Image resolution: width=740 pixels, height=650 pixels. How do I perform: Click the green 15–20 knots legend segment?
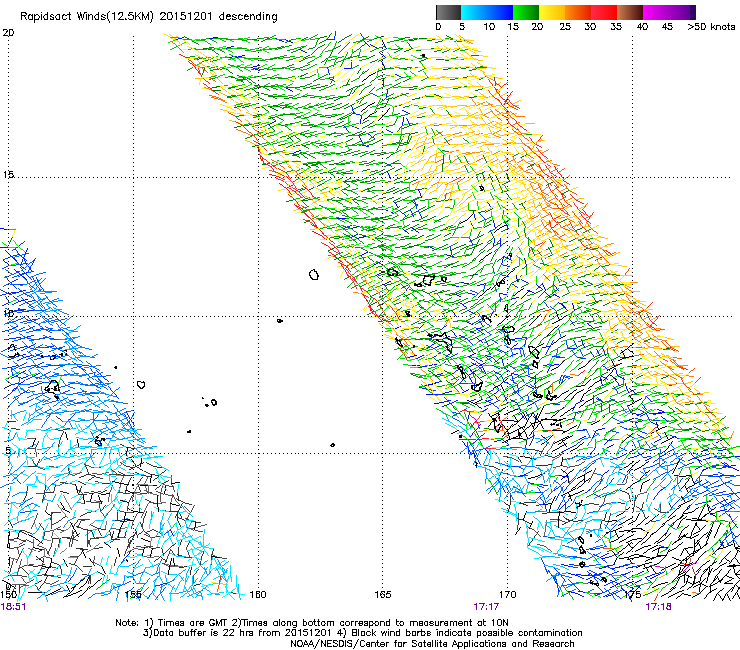point(526,12)
